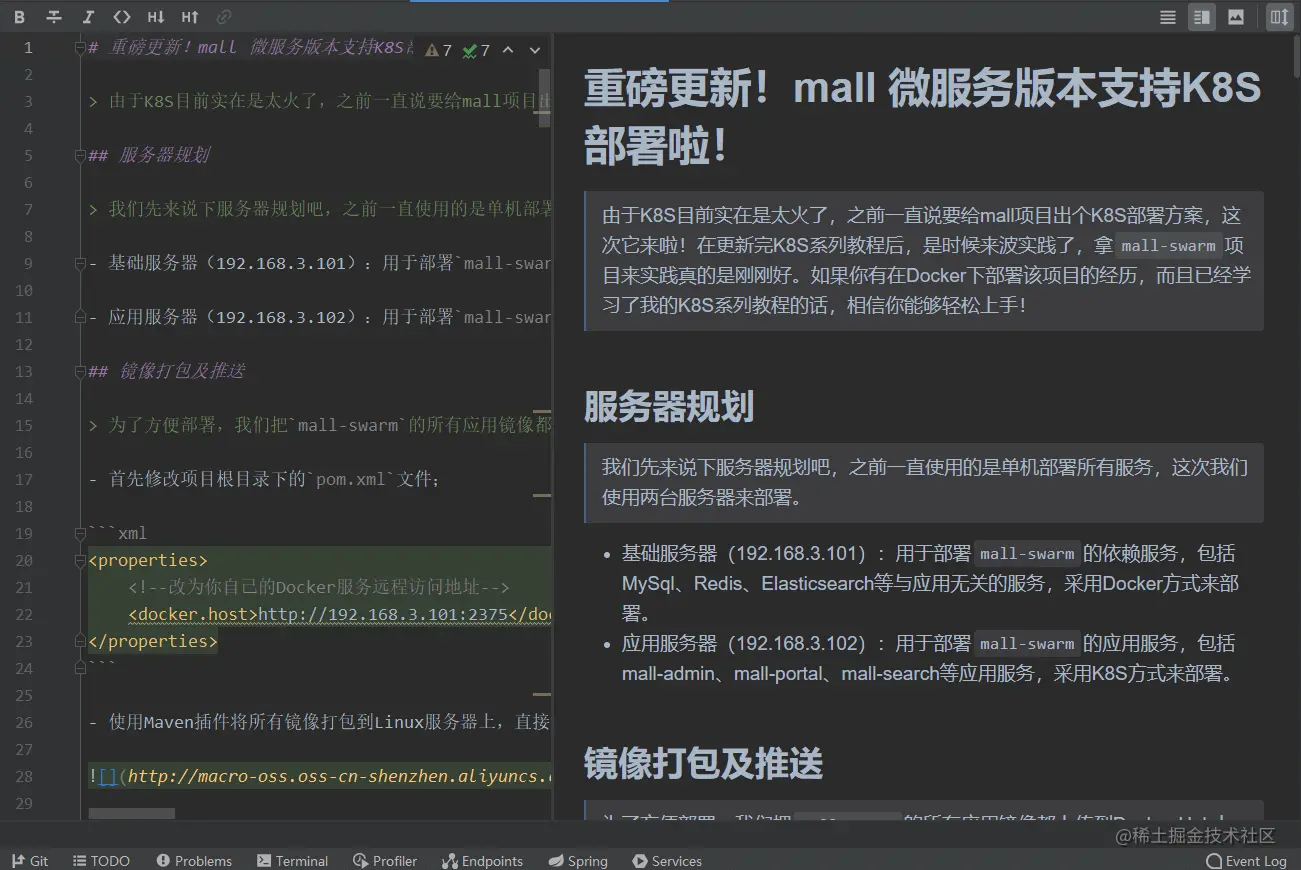Collapse the heading fold marker on line 1

(80, 47)
